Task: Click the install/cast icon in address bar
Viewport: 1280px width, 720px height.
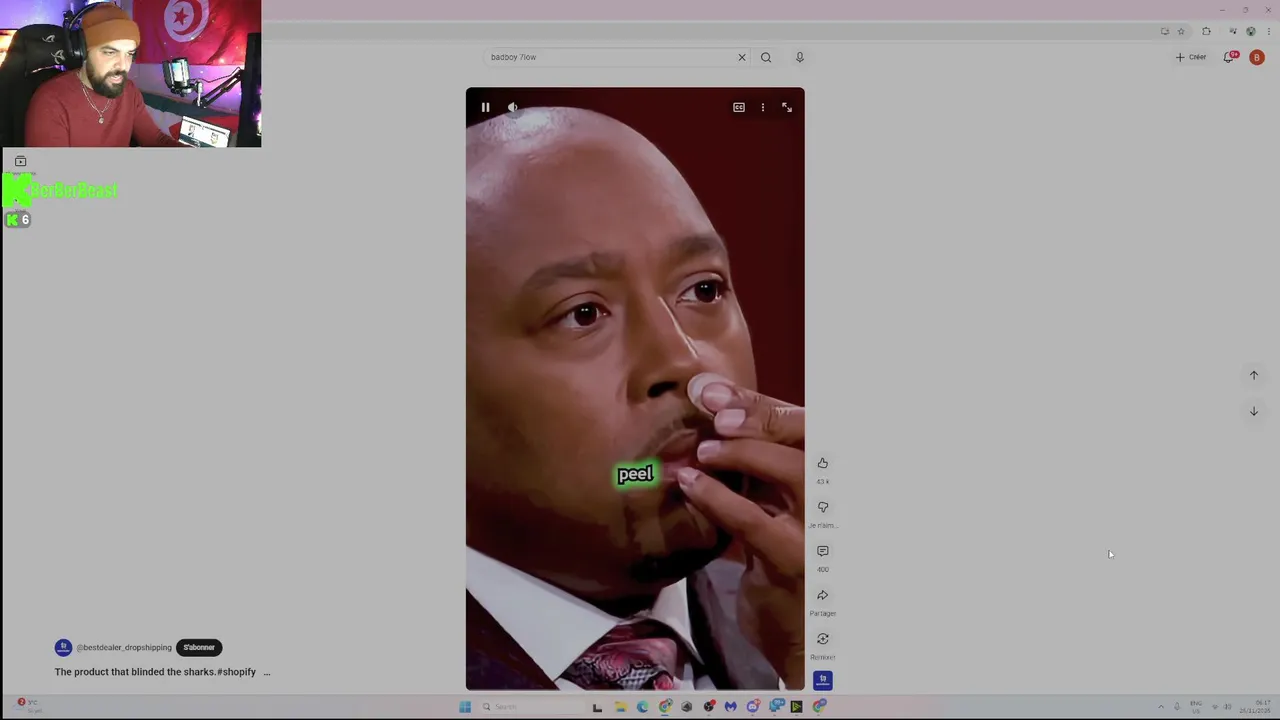Action: click(x=1165, y=31)
